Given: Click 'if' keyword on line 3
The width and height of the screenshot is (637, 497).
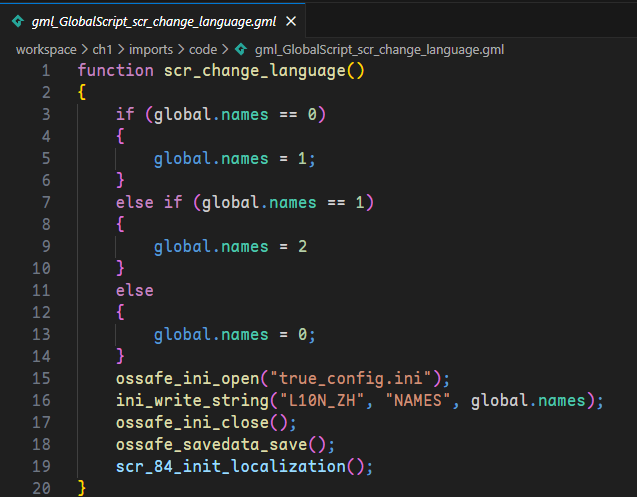Looking at the screenshot, I should coord(125,115).
